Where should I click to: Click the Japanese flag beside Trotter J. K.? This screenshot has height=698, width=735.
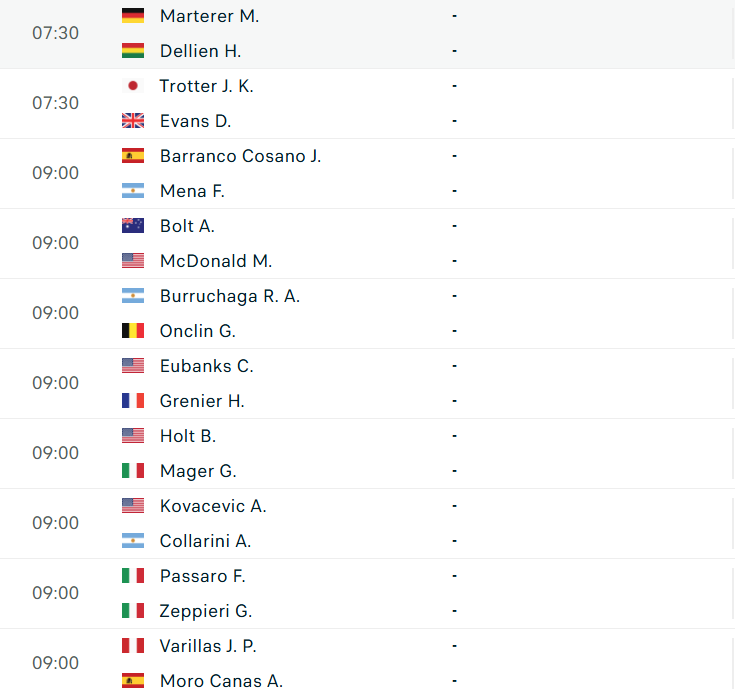click(132, 86)
